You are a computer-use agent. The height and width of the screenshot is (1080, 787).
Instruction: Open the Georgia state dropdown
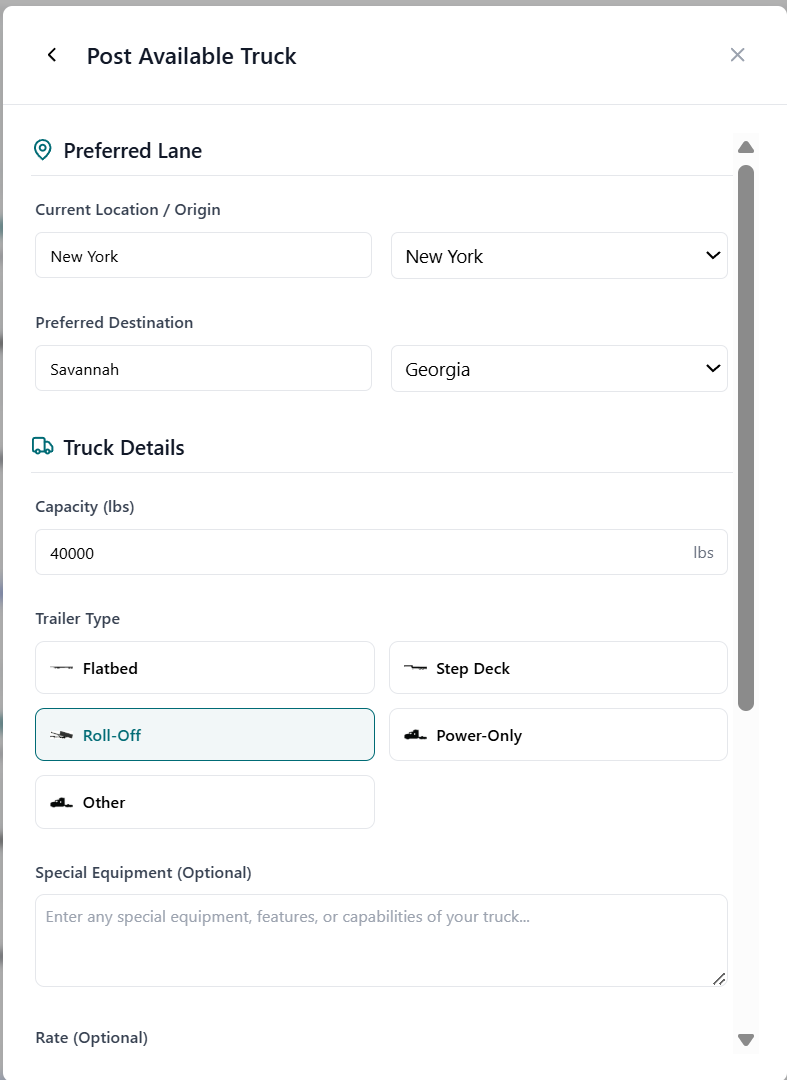pos(558,368)
